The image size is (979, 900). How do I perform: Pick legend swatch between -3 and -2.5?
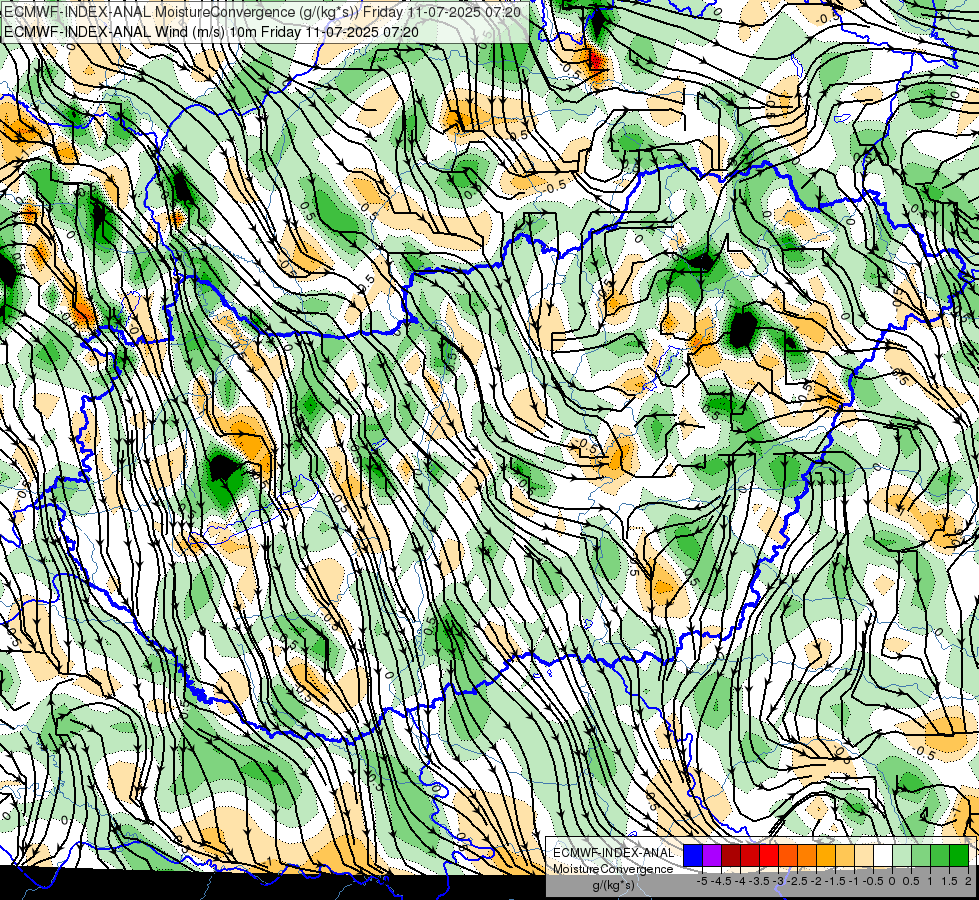click(x=788, y=855)
